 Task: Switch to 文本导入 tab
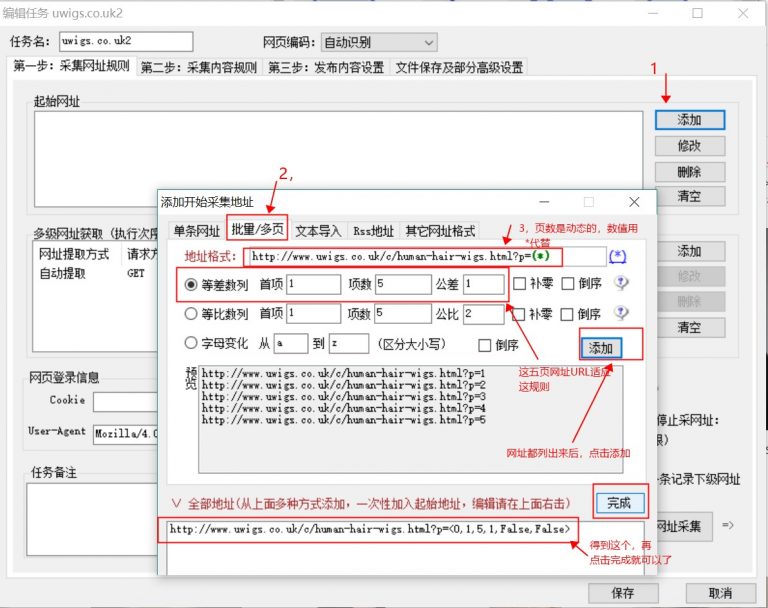coord(318,231)
